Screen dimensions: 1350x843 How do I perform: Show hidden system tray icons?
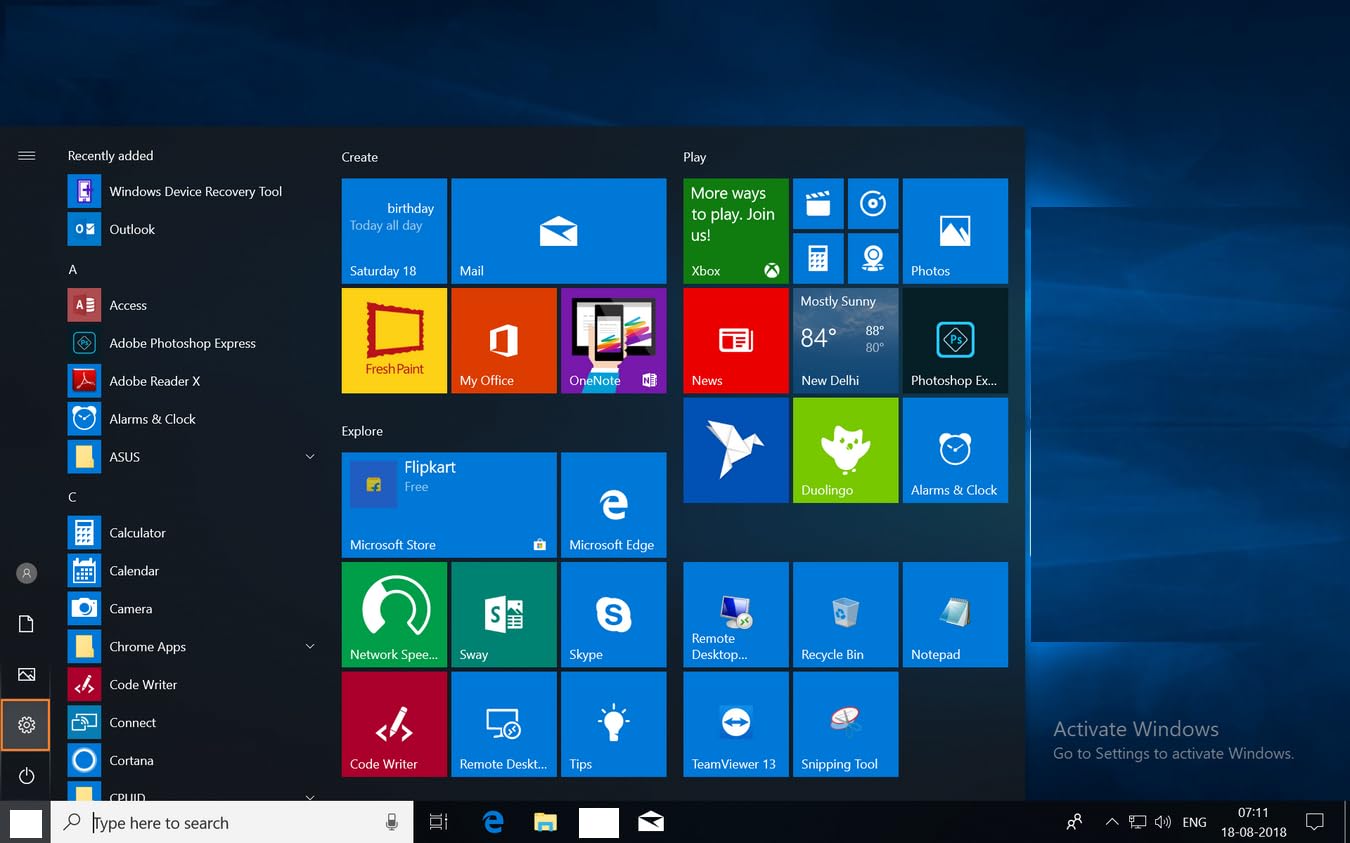[1111, 822]
